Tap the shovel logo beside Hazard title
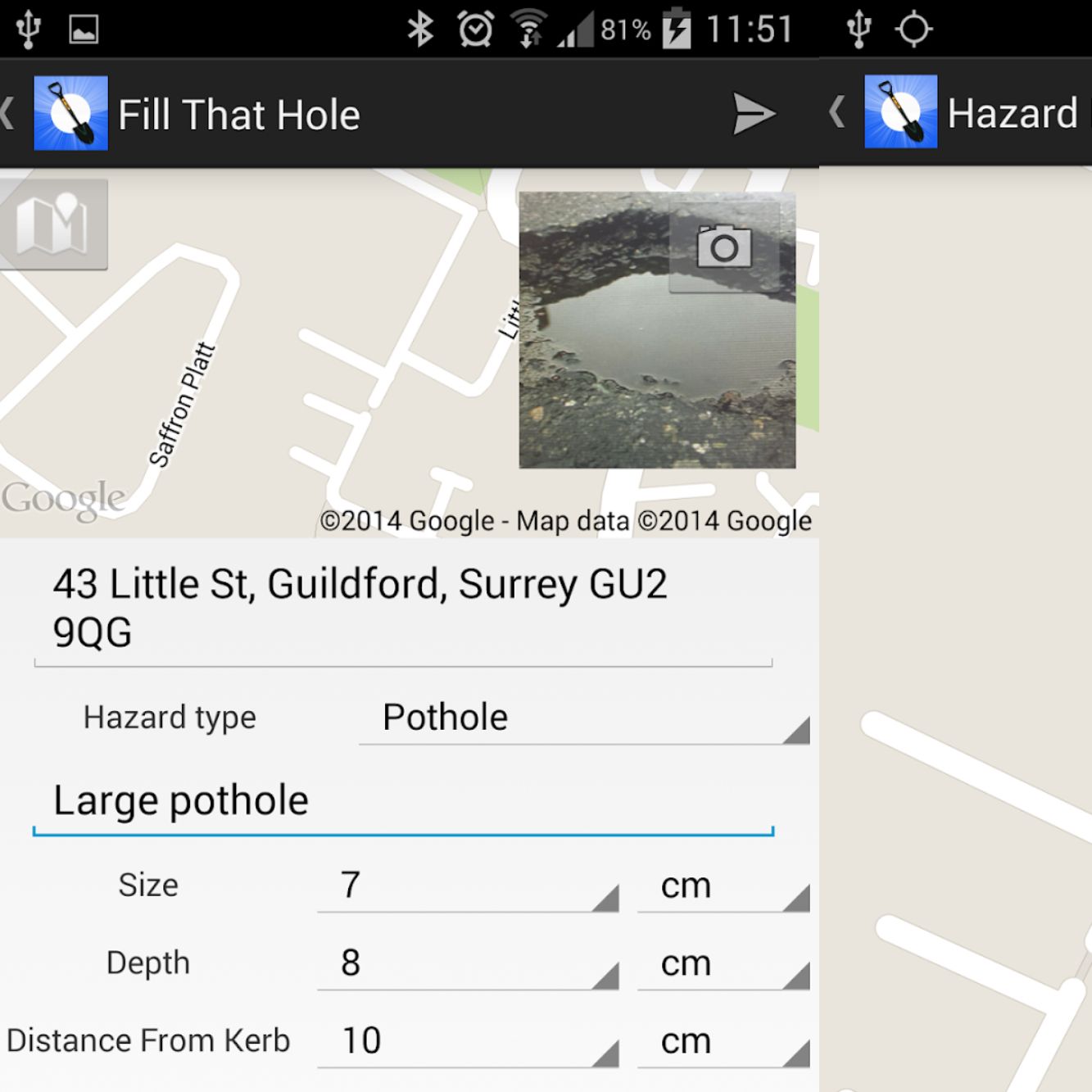Image resolution: width=1092 pixels, height=1092 pixels. pos(899,112)
